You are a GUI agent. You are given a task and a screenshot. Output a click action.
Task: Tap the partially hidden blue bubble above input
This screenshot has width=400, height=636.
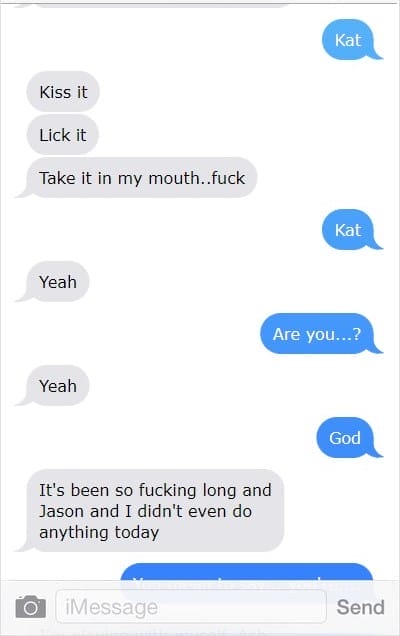247,572
